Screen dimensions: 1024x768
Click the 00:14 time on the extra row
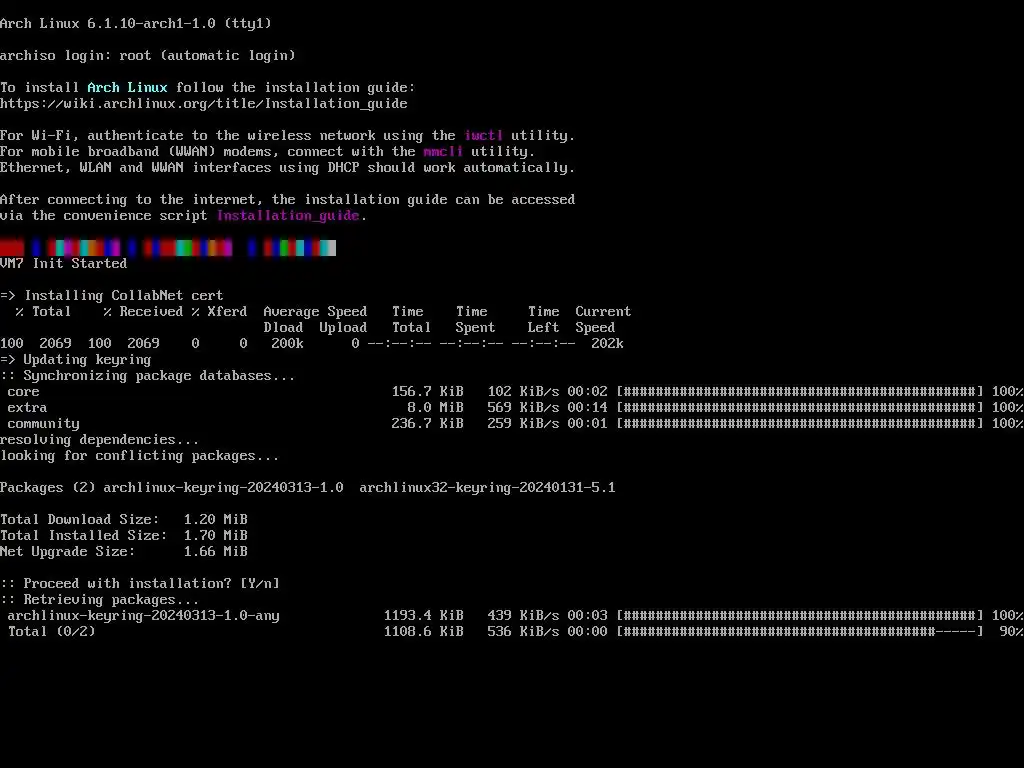coord(587,408)
